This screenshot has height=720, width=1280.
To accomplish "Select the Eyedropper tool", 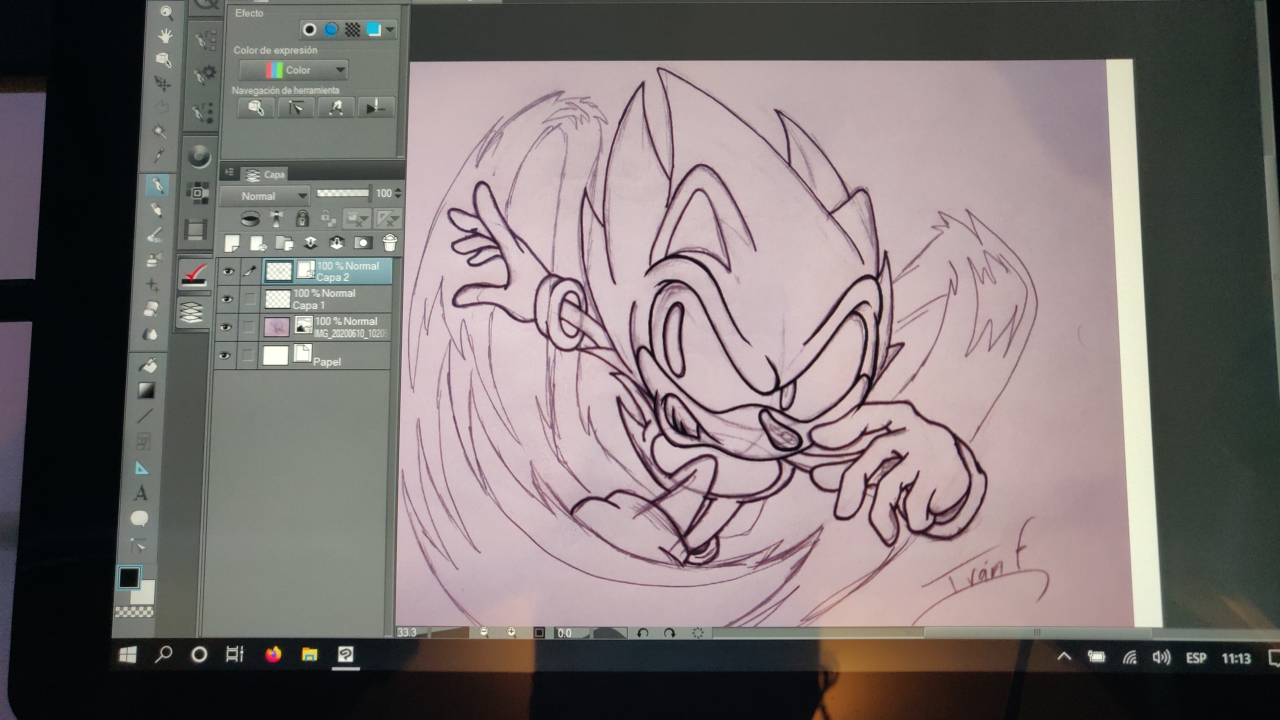I will 159,156.
